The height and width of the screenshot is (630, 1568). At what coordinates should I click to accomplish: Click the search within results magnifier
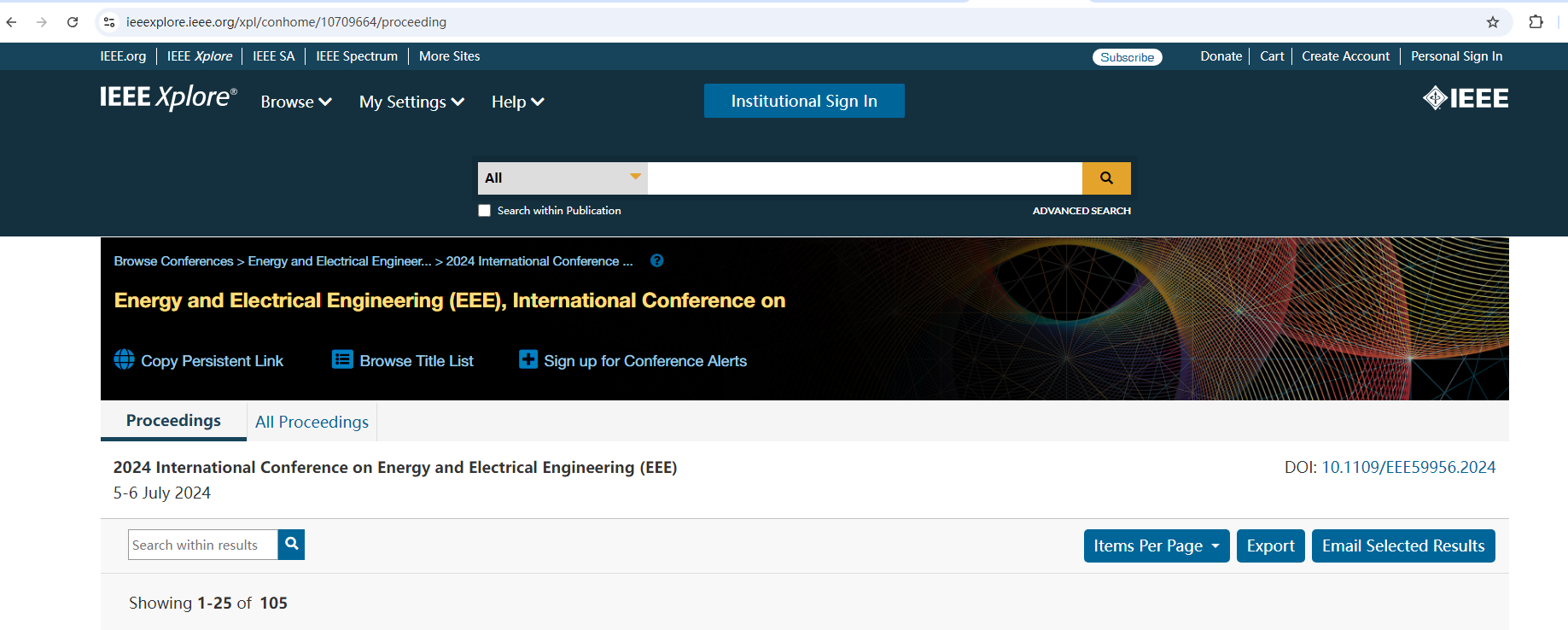point(291,544)
